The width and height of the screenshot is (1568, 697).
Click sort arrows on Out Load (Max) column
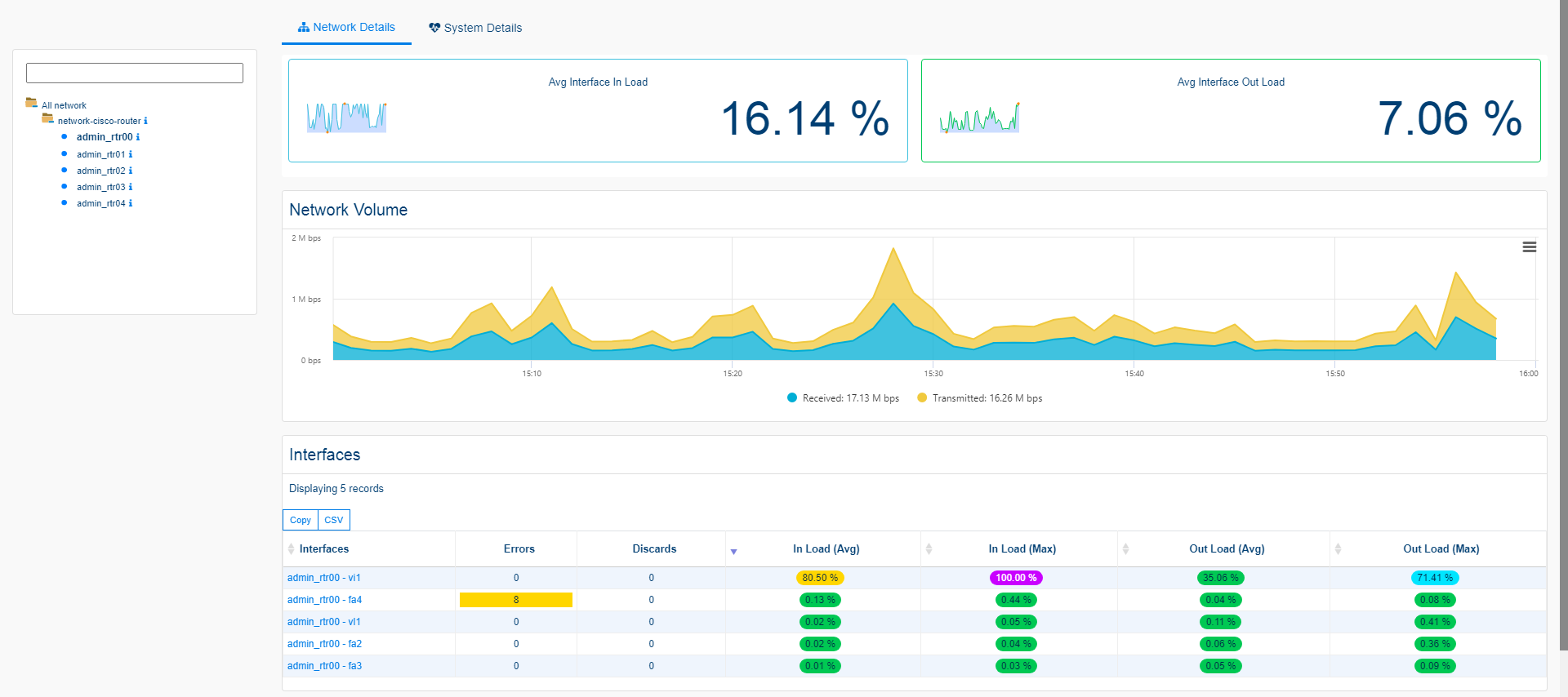tap(1338, 549)
